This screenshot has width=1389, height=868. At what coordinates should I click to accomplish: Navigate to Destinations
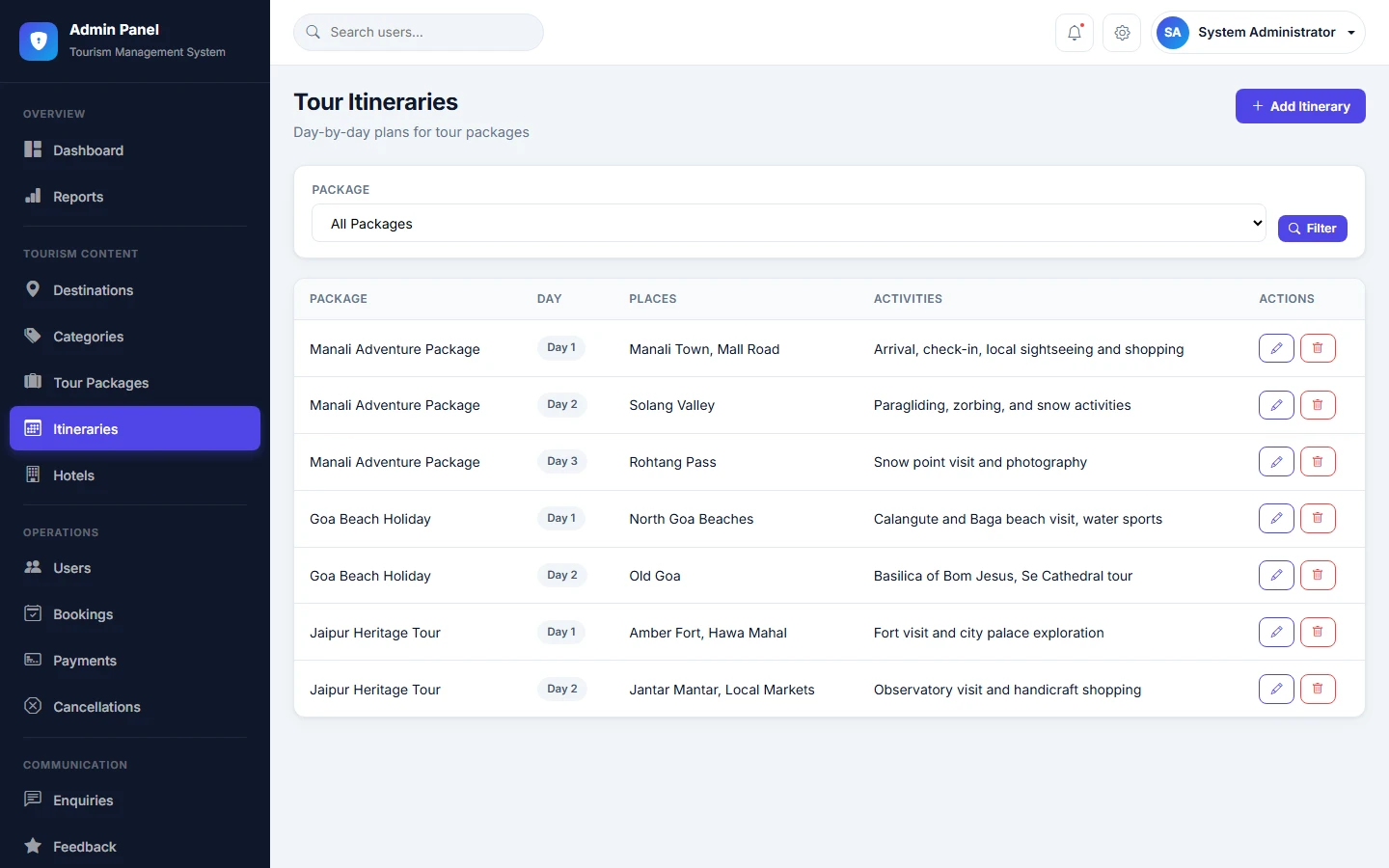coord(135,290)
